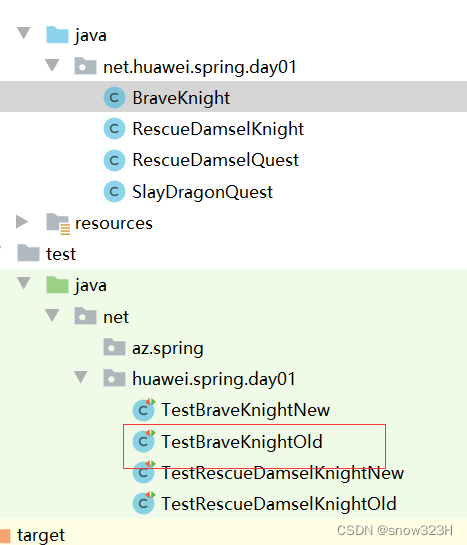Viewport: 467px width, 545px height.
Task: Click the green test java folder icon
Action: coord(57,285)
